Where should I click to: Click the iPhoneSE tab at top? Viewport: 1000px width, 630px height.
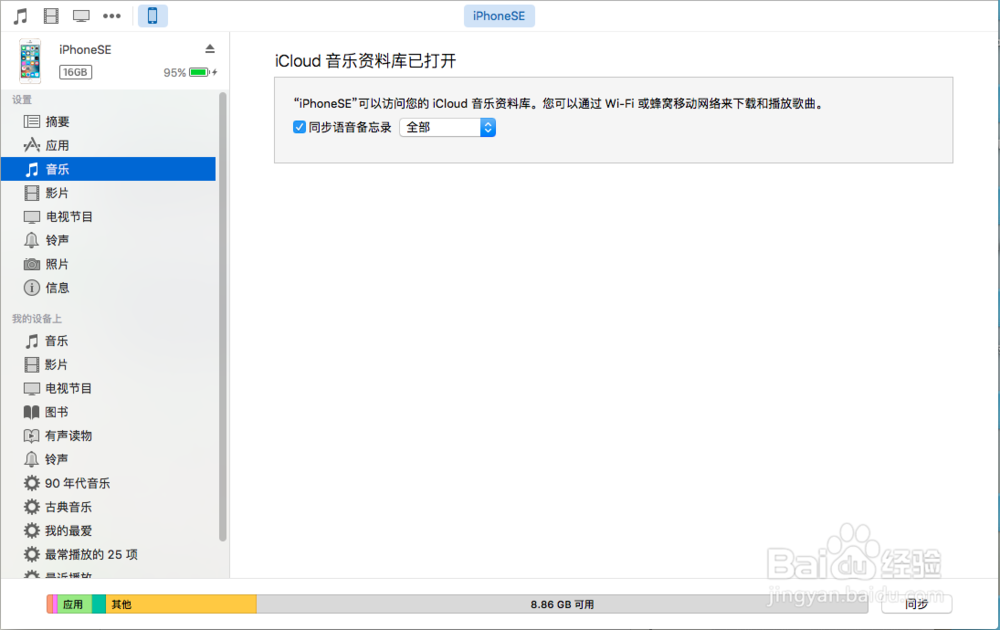tap(499, 16)
